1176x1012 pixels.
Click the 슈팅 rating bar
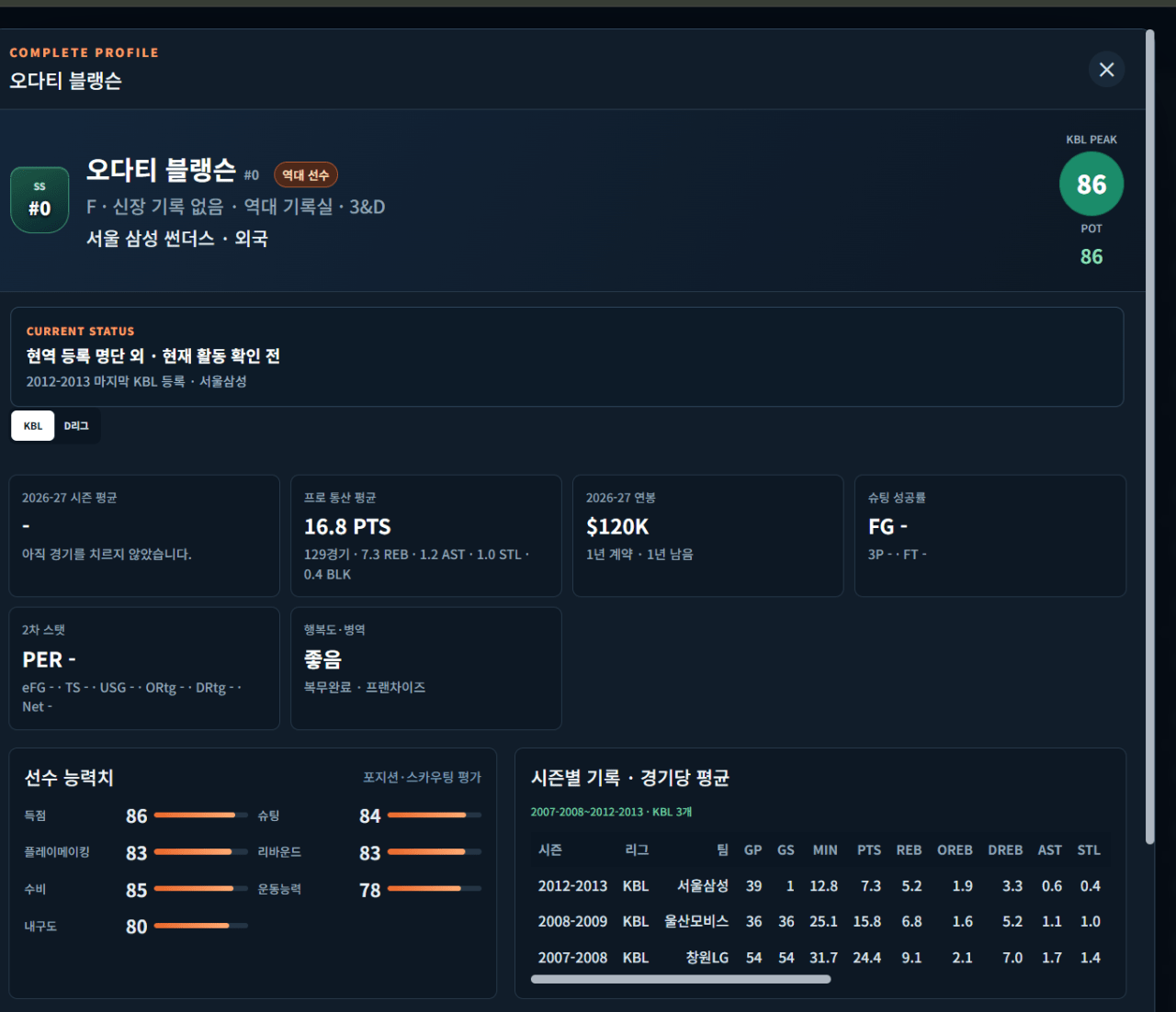tap(435, 815)
